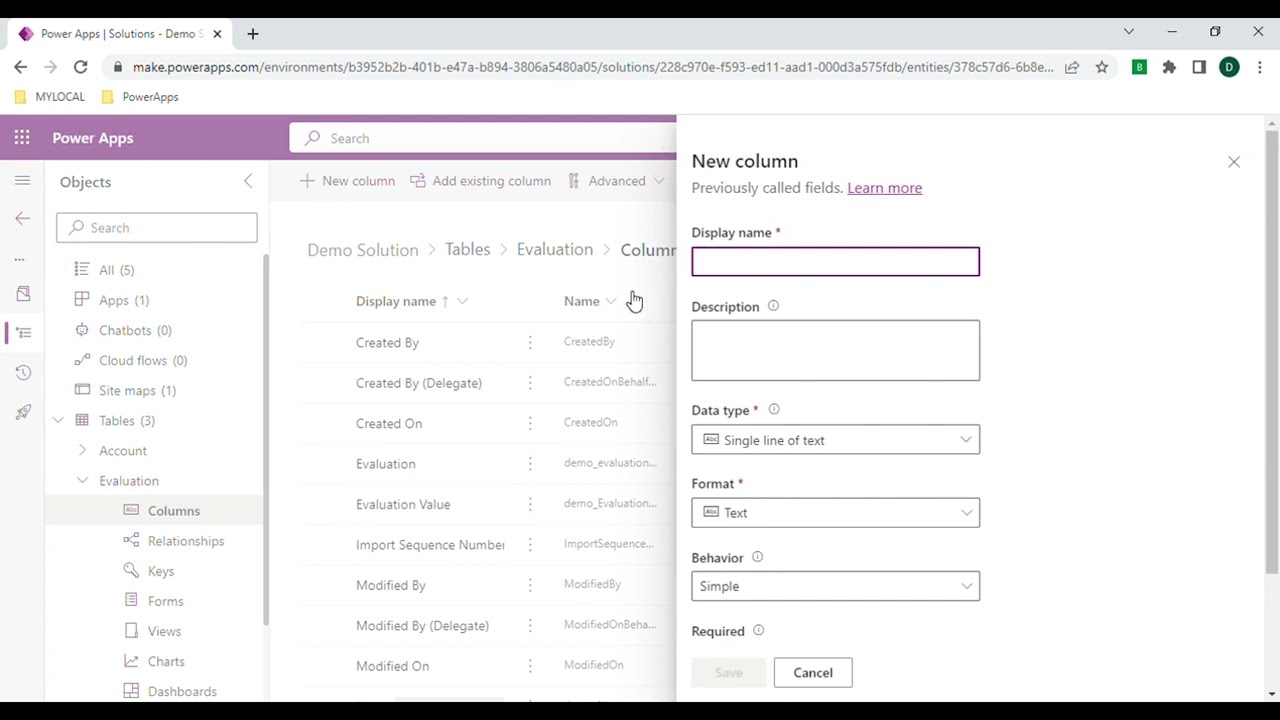
Task: Click Add existing column button
Action: point(480,181)
